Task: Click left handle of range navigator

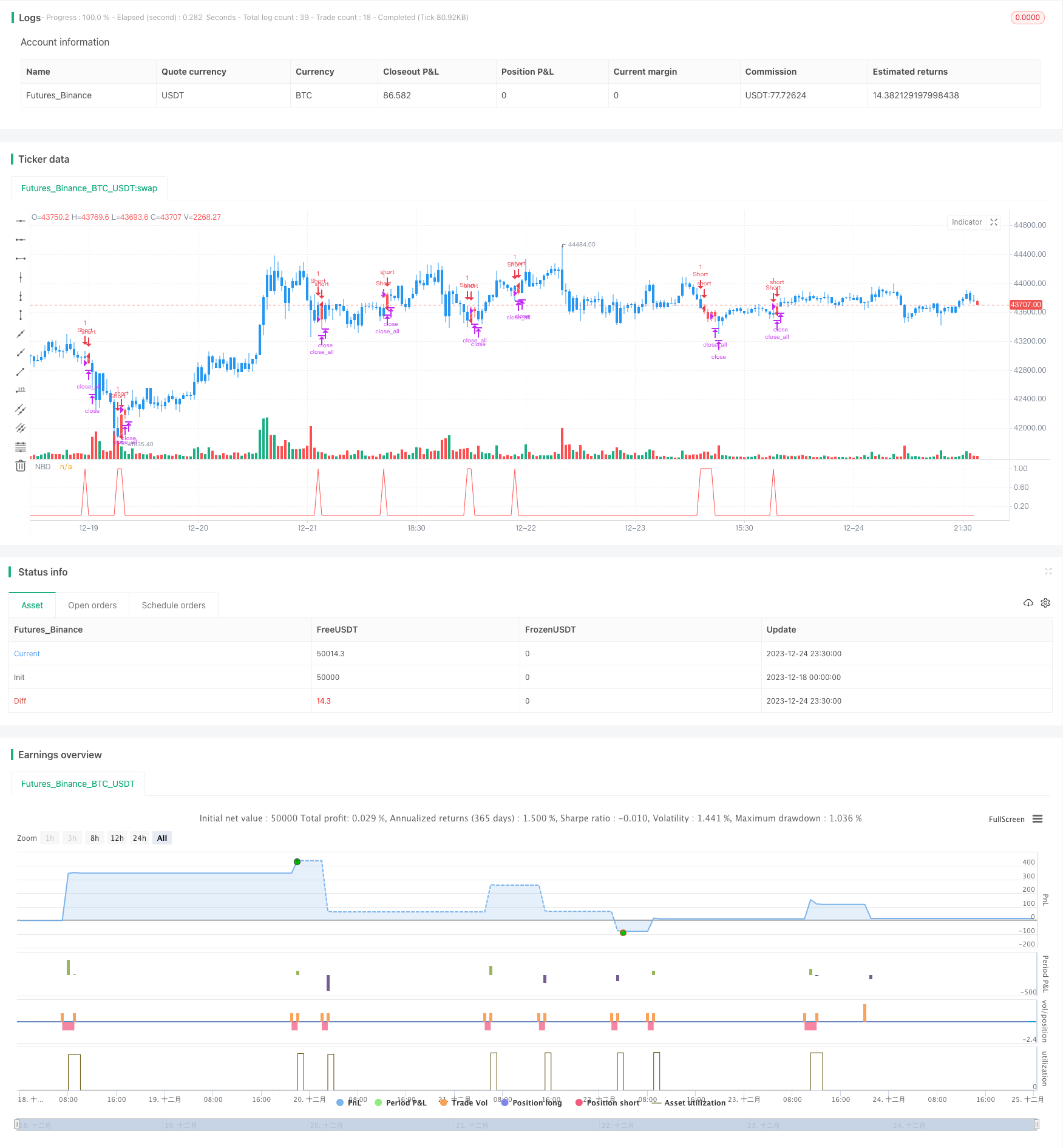Action: 17,1124
